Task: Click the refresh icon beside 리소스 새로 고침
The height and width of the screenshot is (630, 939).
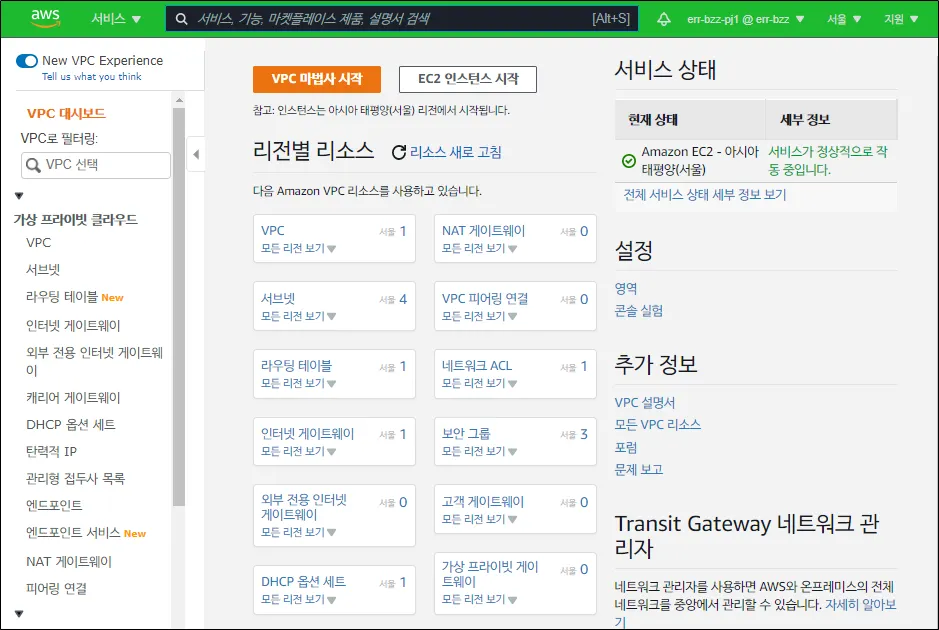Action: pos(399,152)
